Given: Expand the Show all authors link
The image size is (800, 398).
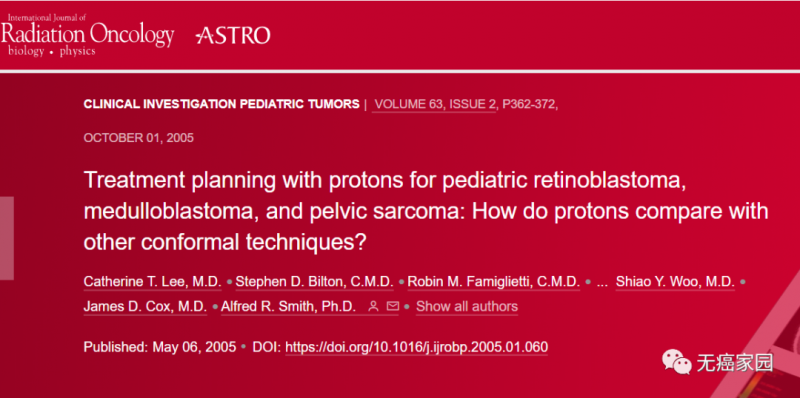Looking at the screenshot, I should [x=467, y=307].
